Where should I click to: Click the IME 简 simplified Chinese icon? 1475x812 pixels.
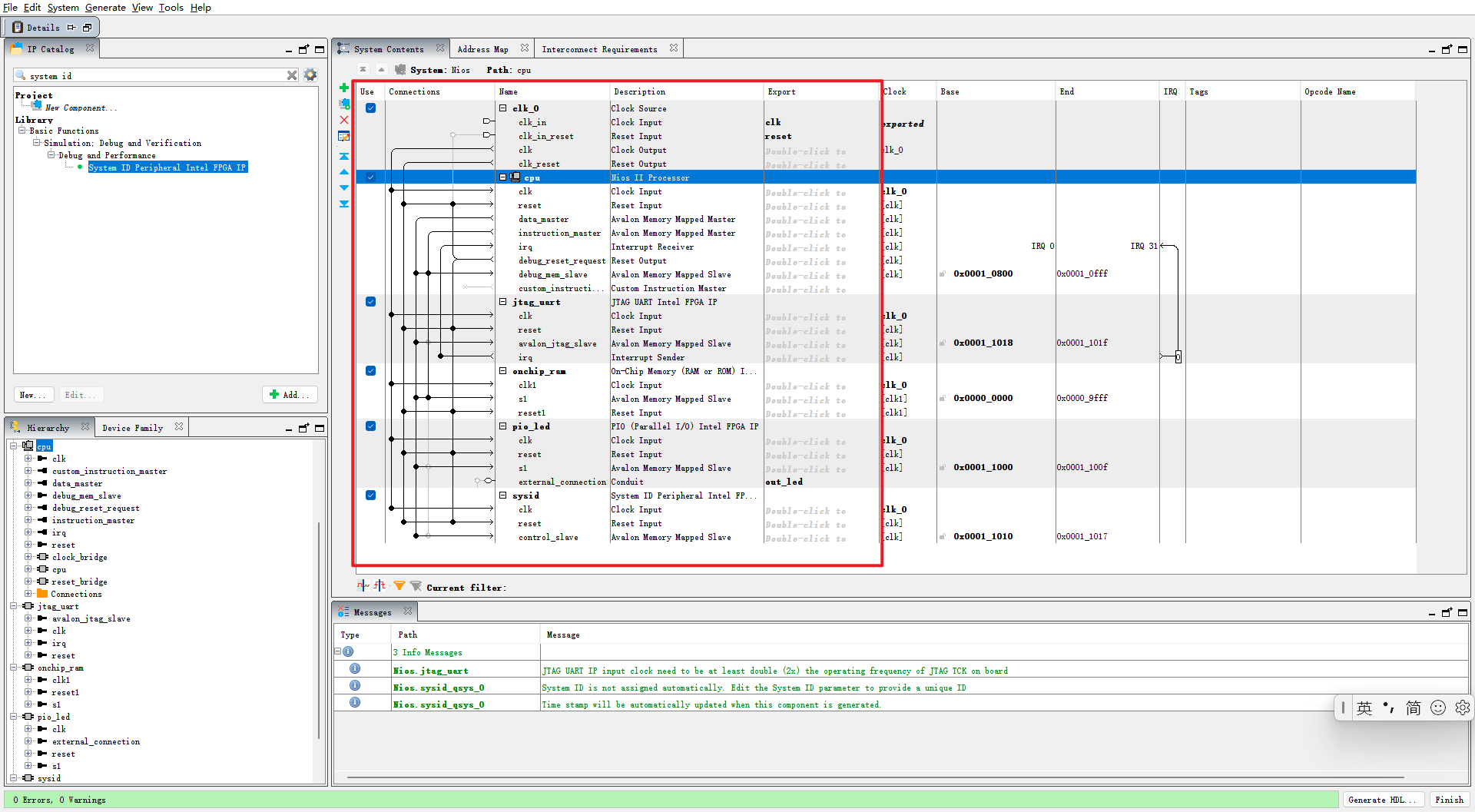(1414, 708)
